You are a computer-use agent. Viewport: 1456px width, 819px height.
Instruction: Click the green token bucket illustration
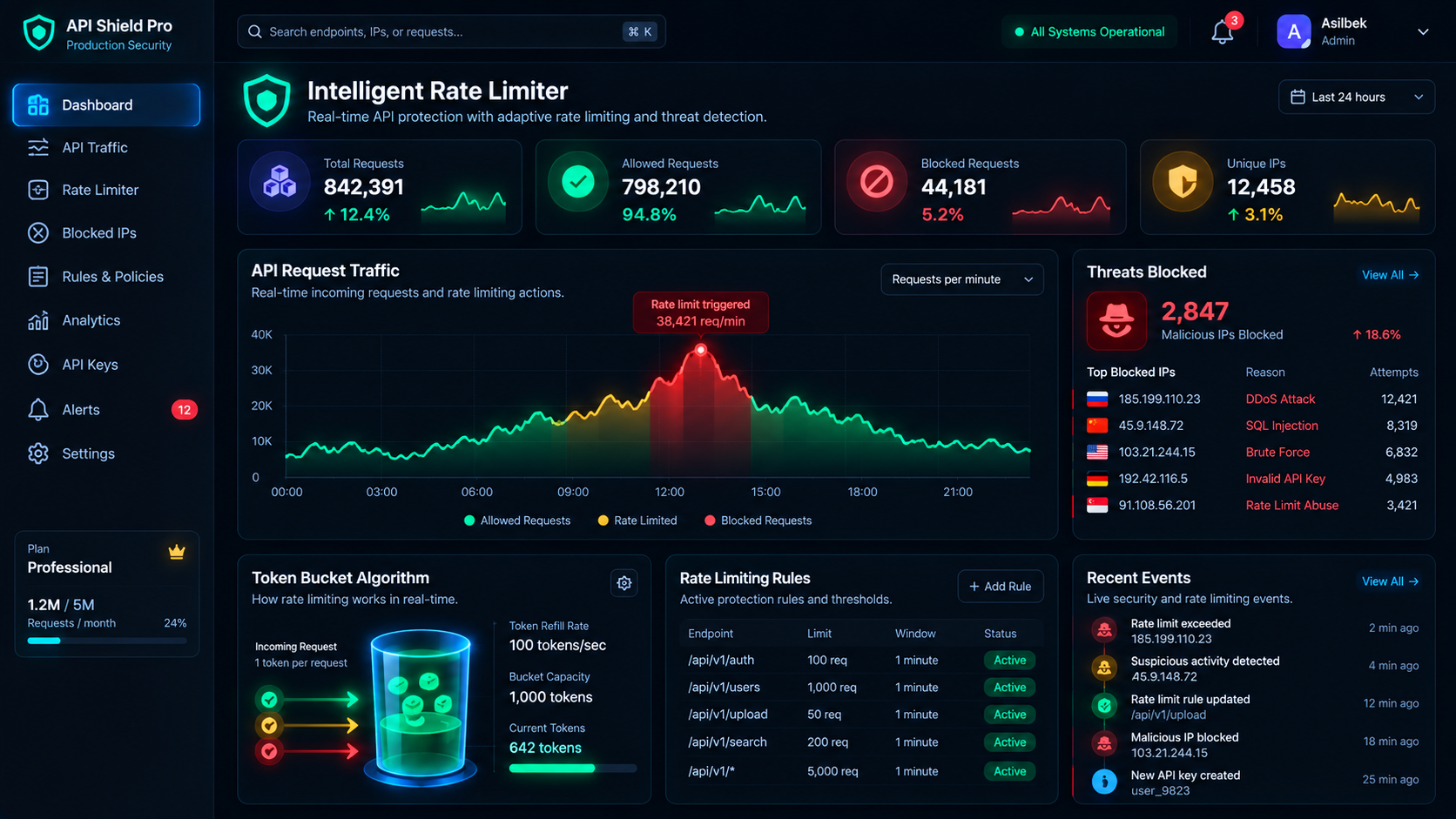click(x=421, y=708)
